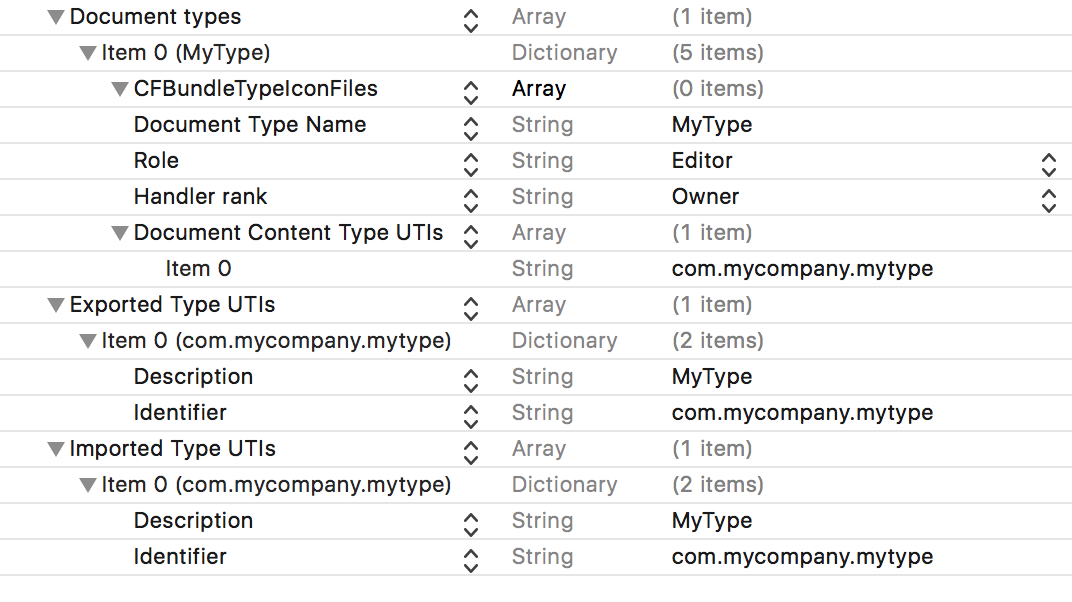The height and width of the screenshot is (602, 1072).
Task: Collapse the CFBundleTypeIconFiles disclosure triangle
Action: coord(120,90)
